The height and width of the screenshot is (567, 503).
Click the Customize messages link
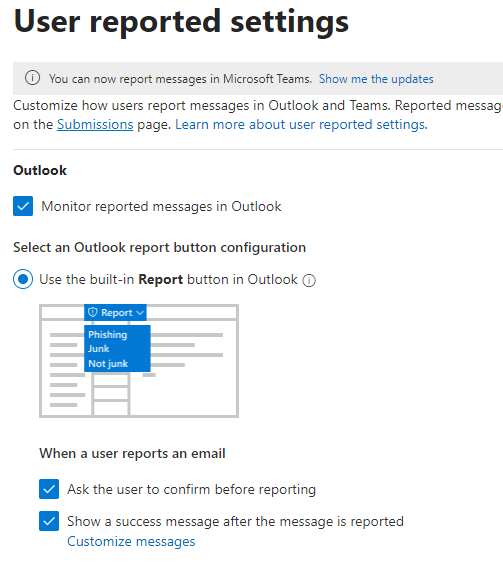tap(131, 541)
